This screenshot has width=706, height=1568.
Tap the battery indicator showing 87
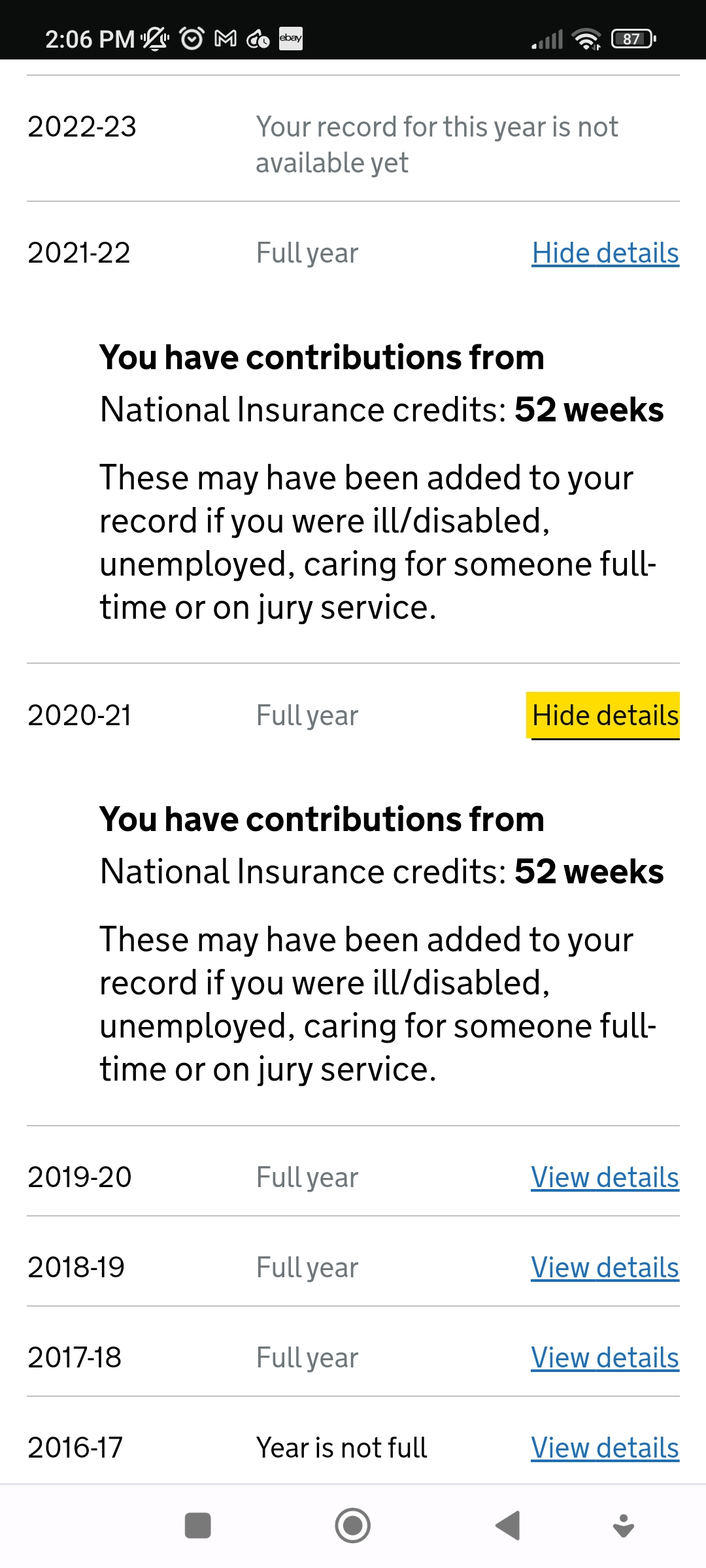[x=633, y=39]
